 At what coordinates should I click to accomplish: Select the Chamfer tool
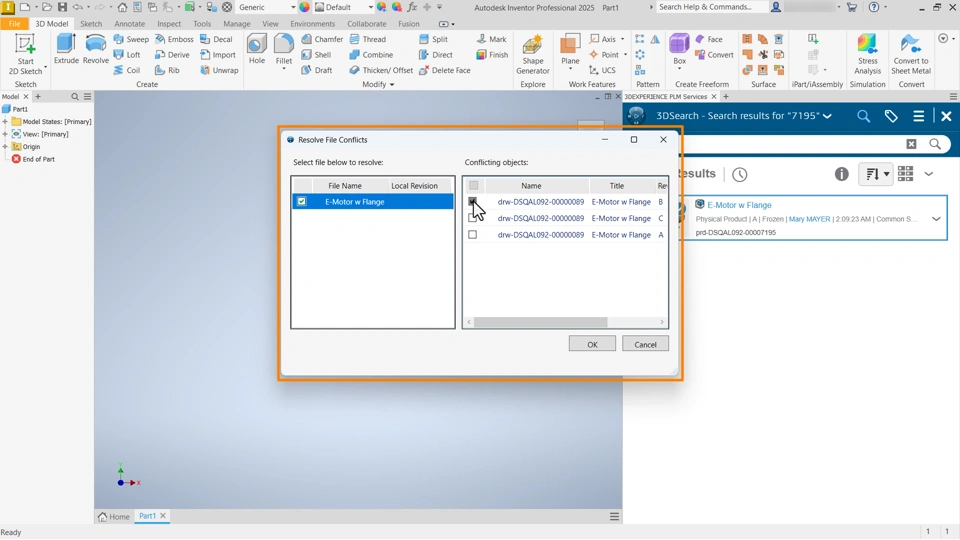click(322, 39)
